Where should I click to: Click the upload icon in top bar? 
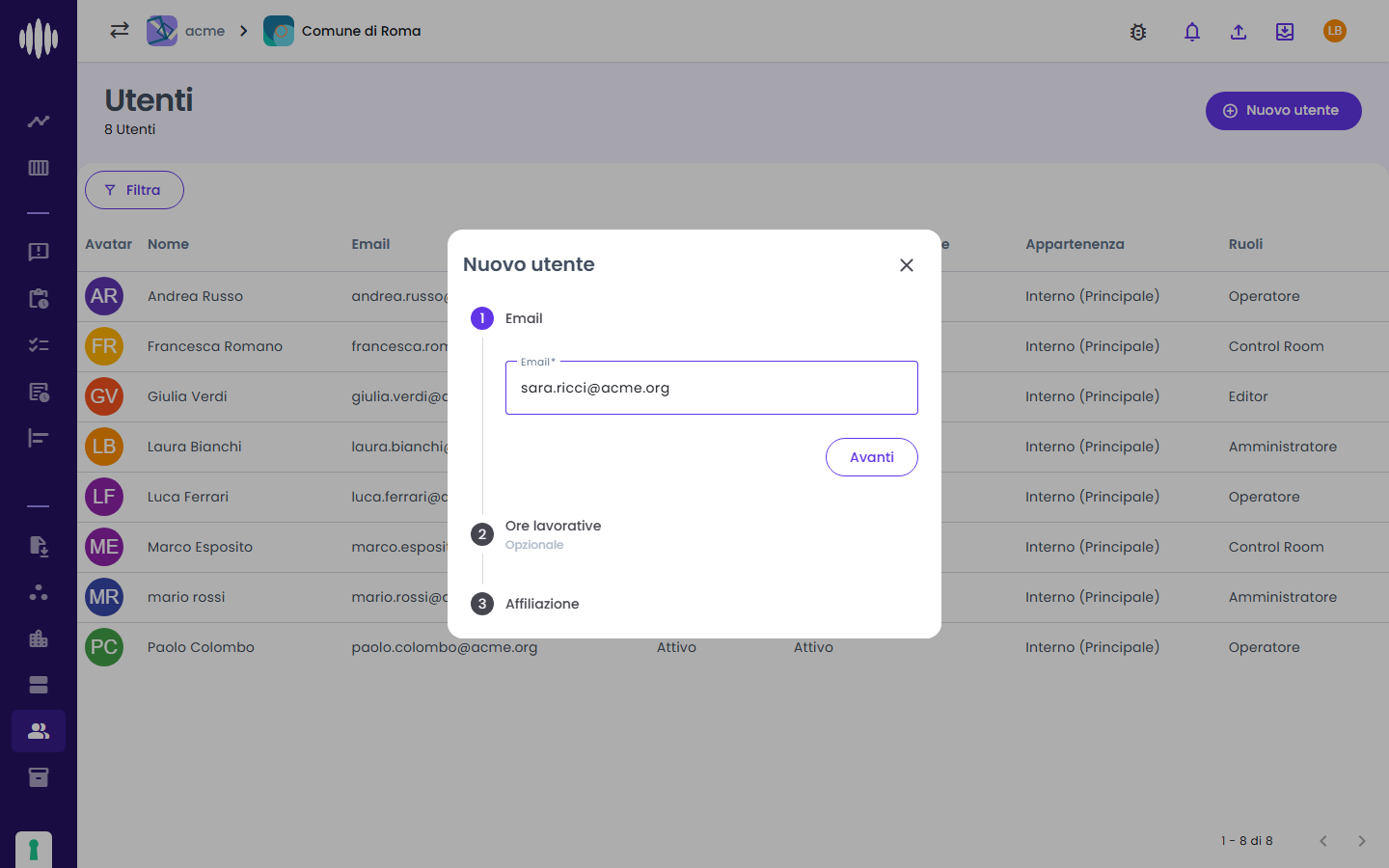pos(1239,32)
